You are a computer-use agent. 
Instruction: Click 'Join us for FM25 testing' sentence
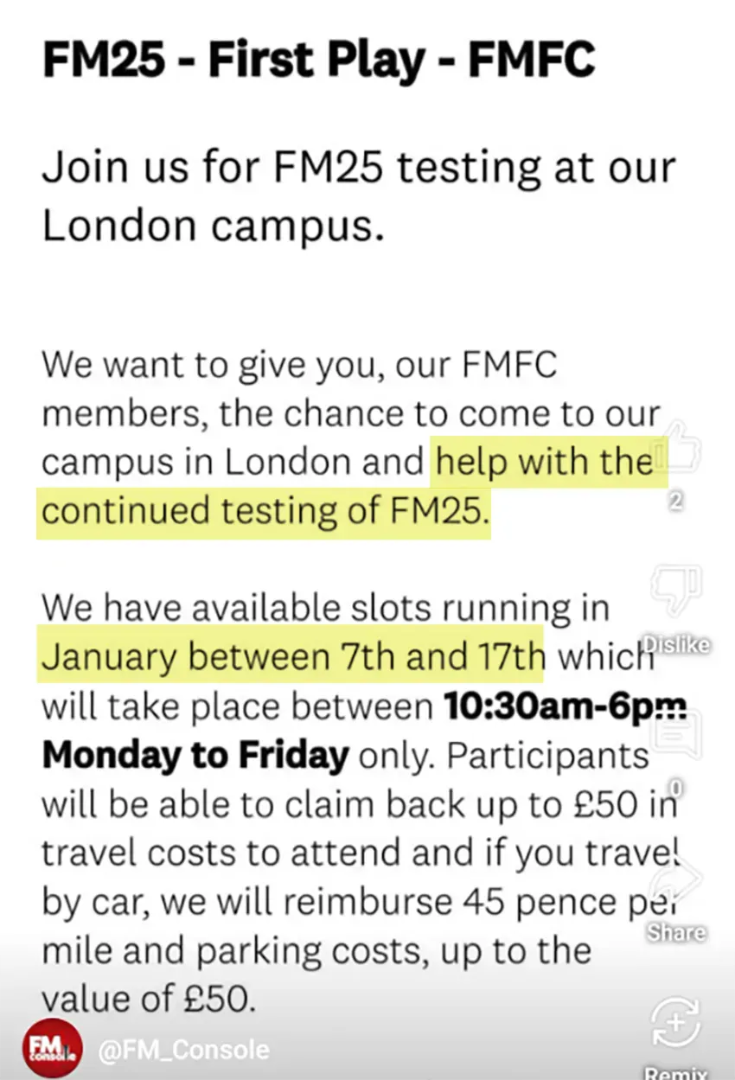point(359,167)
